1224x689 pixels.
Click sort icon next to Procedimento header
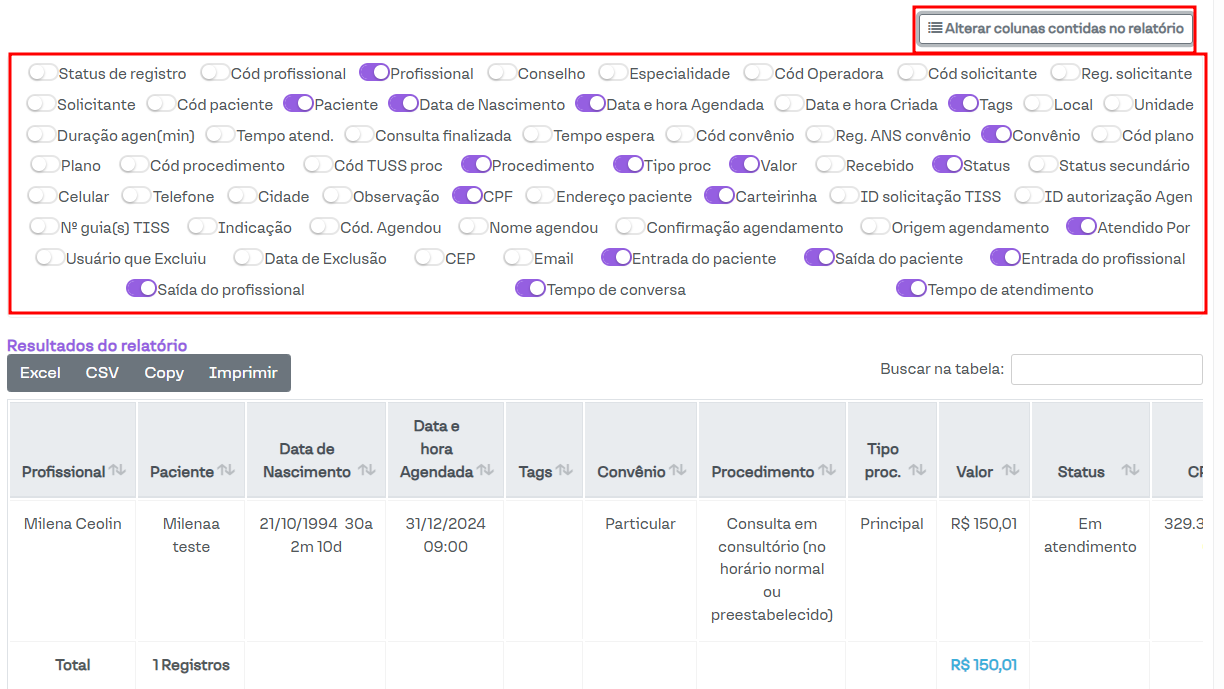point(827,471)
